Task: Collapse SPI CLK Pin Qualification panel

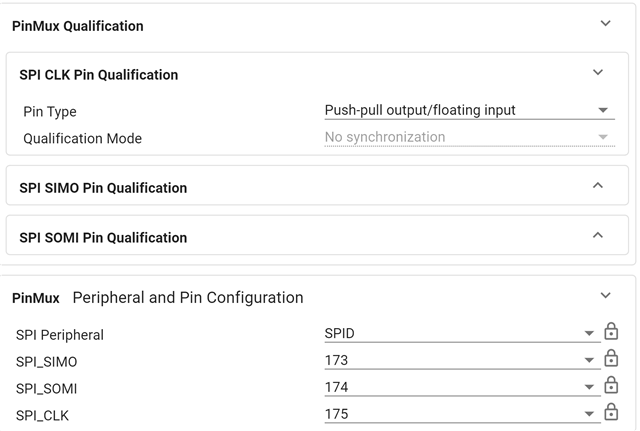Action: coord(598,73)
